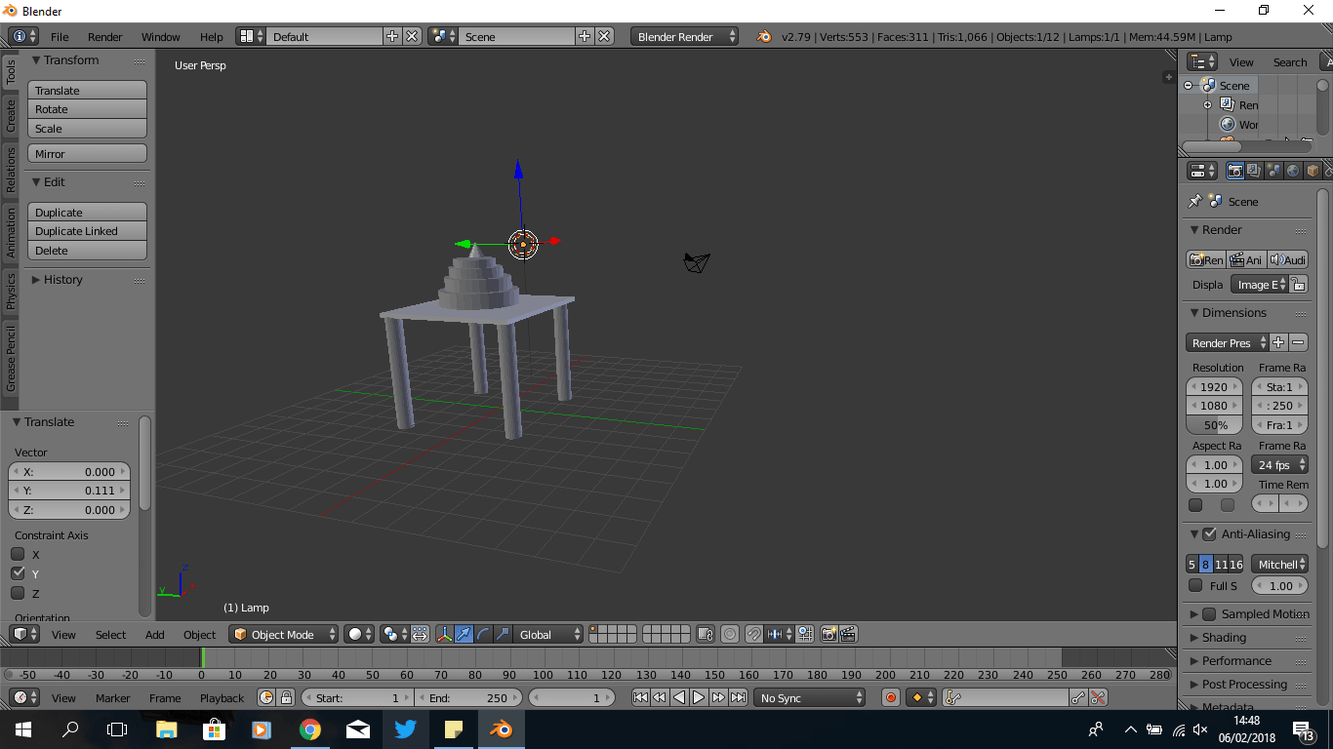1333x749 pixels.
Task: Open the Render menu in top bar
Action: coord(104,36)
